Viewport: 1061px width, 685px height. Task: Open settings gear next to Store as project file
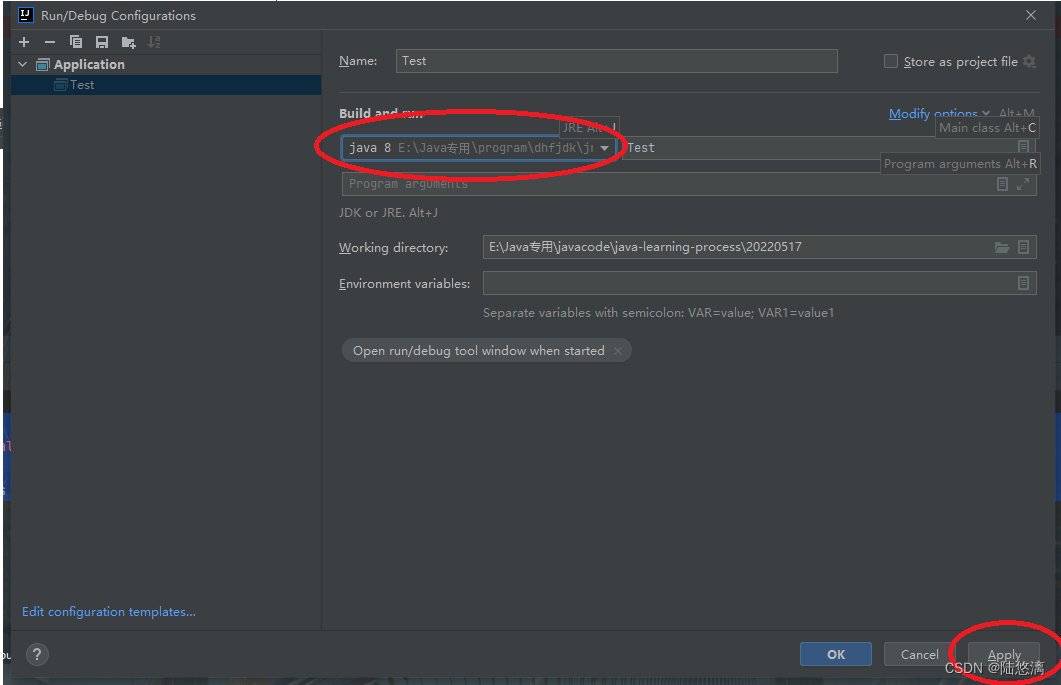click(x=1029, y=62)
